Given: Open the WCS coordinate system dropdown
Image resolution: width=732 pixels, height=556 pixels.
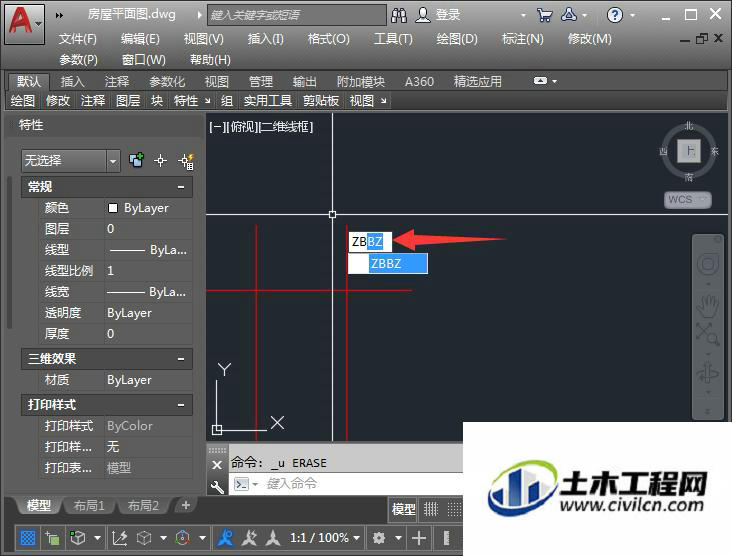Looking at the screenshot, I should tap(688, 199).
